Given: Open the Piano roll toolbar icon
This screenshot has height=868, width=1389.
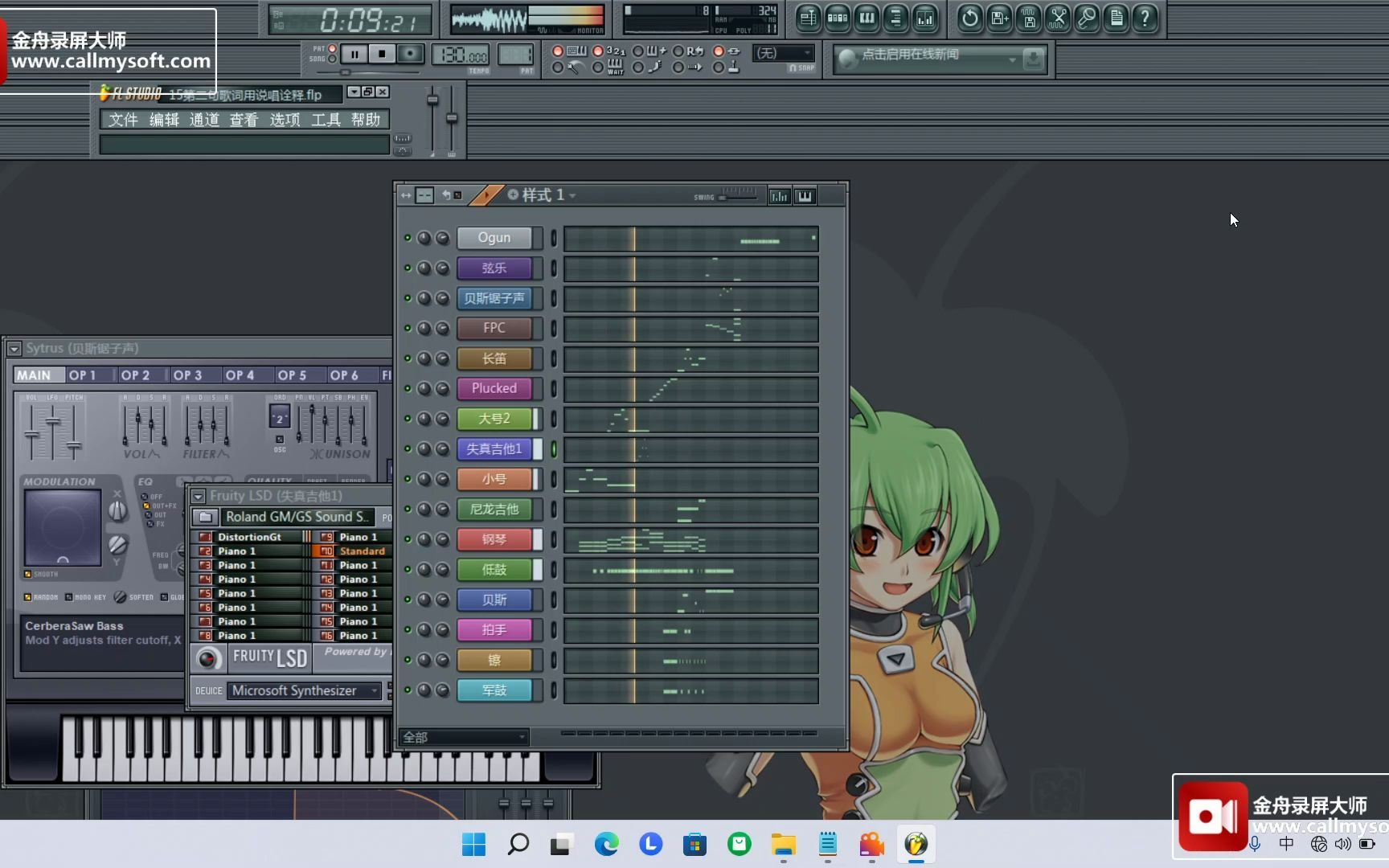Looking at the screenshot, I should point(867,18).
